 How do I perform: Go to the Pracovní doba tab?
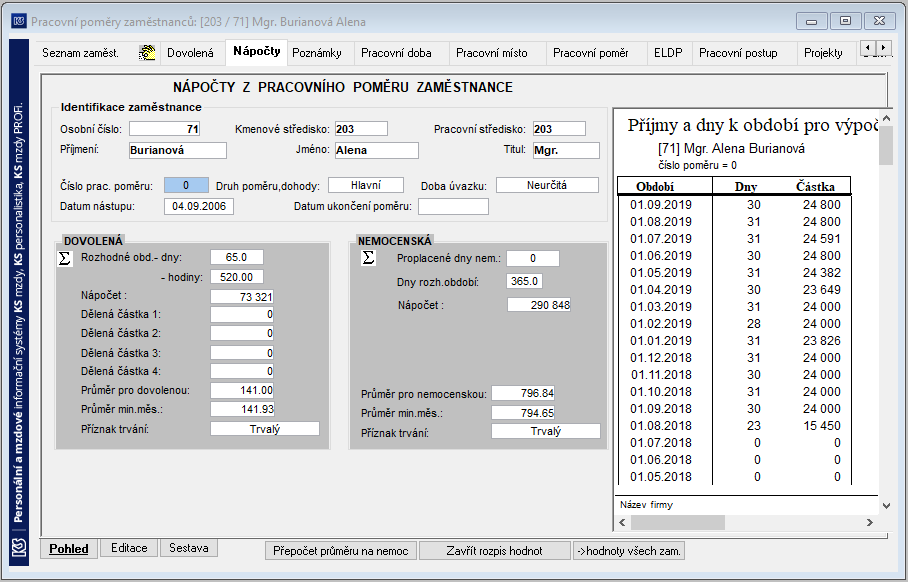396,53
